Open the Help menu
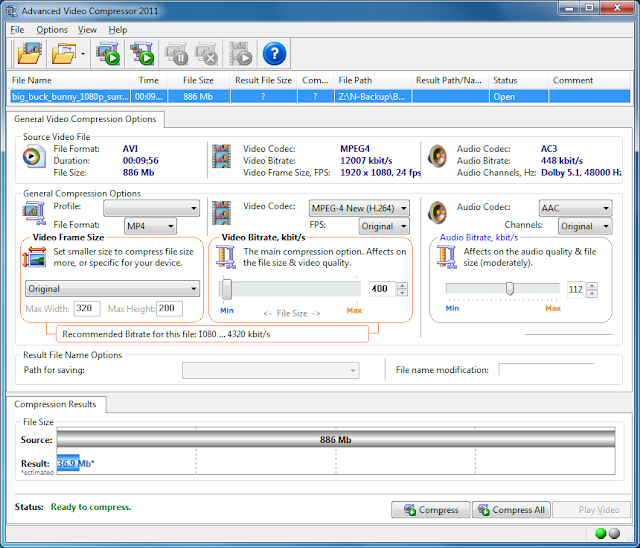This screenshot has height=548, width=640. point(118,30)
